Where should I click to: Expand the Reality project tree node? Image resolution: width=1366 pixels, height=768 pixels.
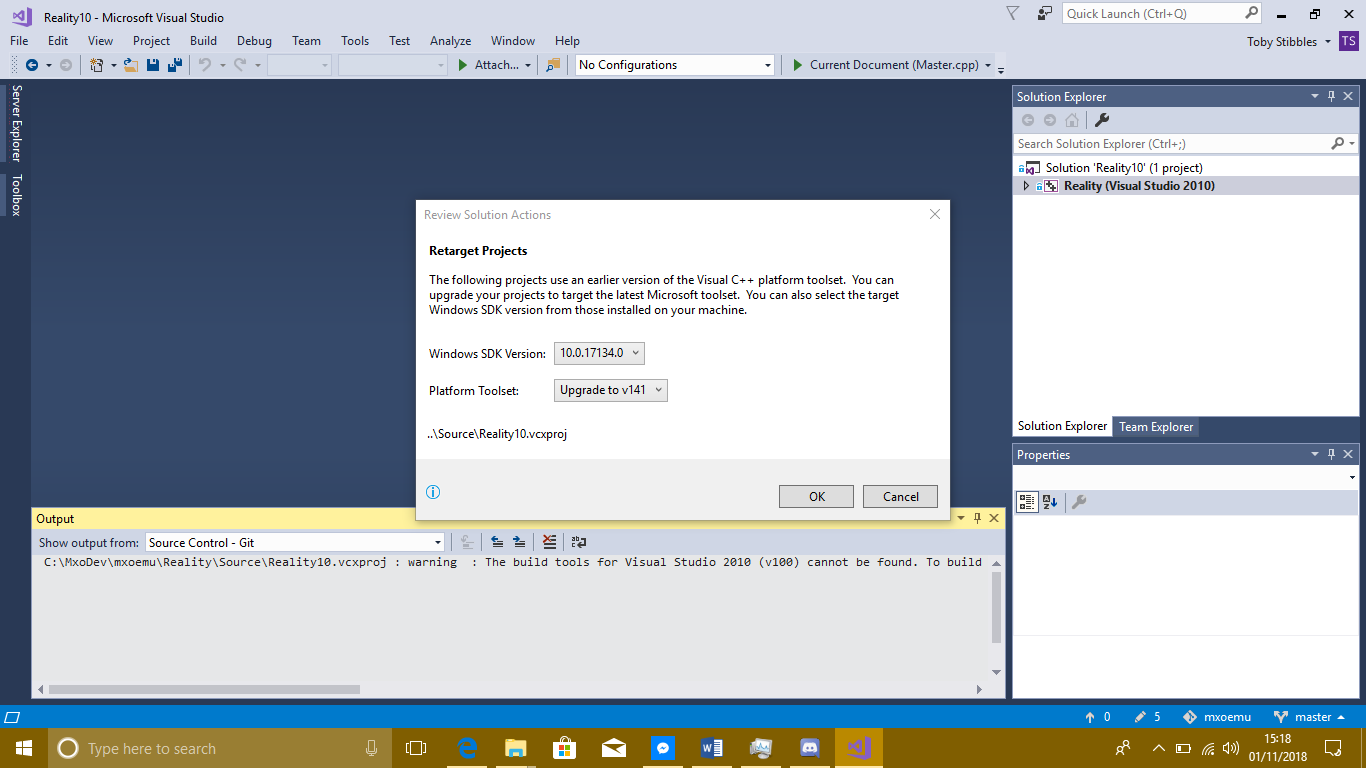point(1026,186)
